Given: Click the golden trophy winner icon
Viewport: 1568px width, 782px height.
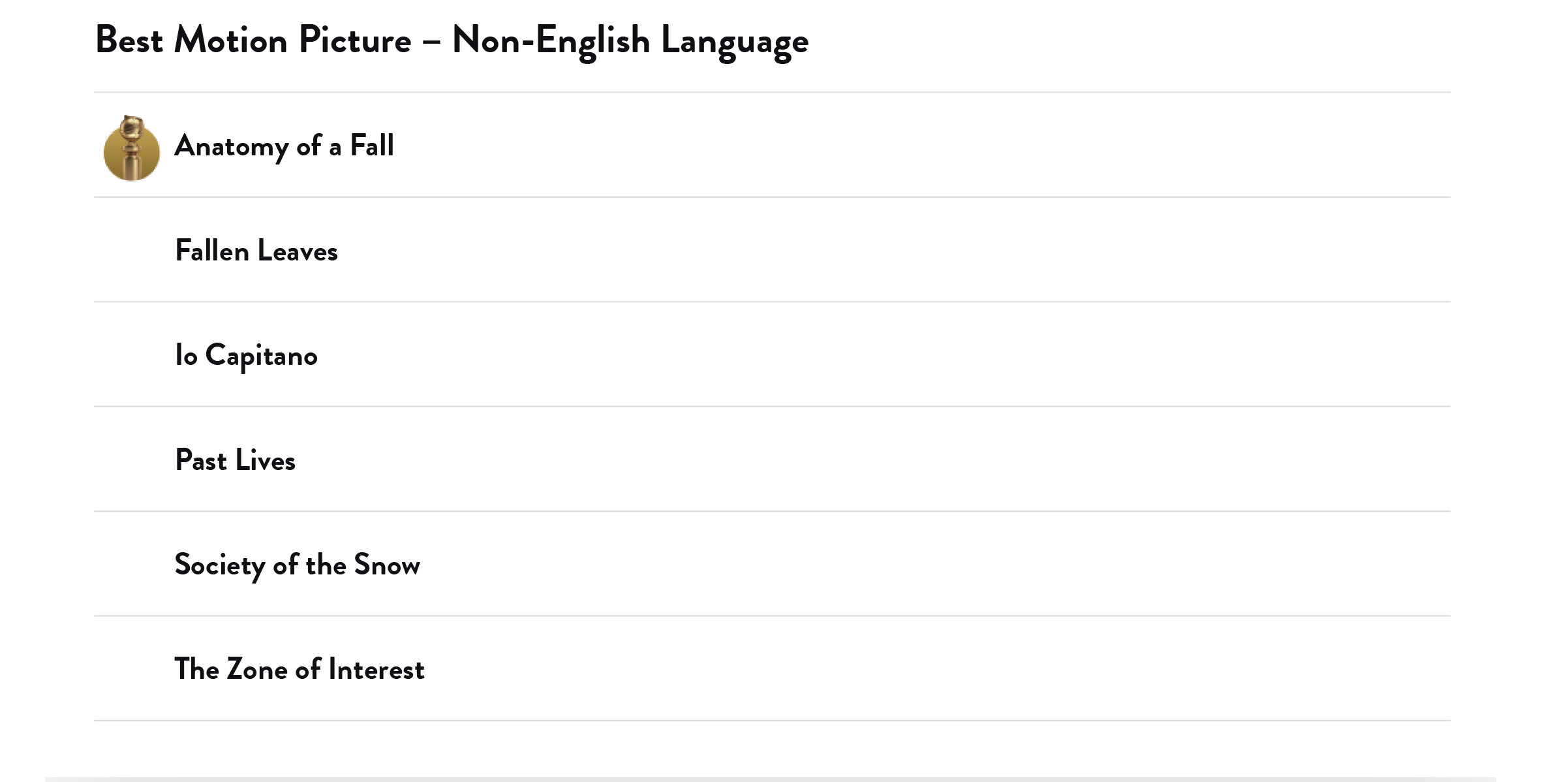Looking at the screenshot, I should click(x=131, y=149).
